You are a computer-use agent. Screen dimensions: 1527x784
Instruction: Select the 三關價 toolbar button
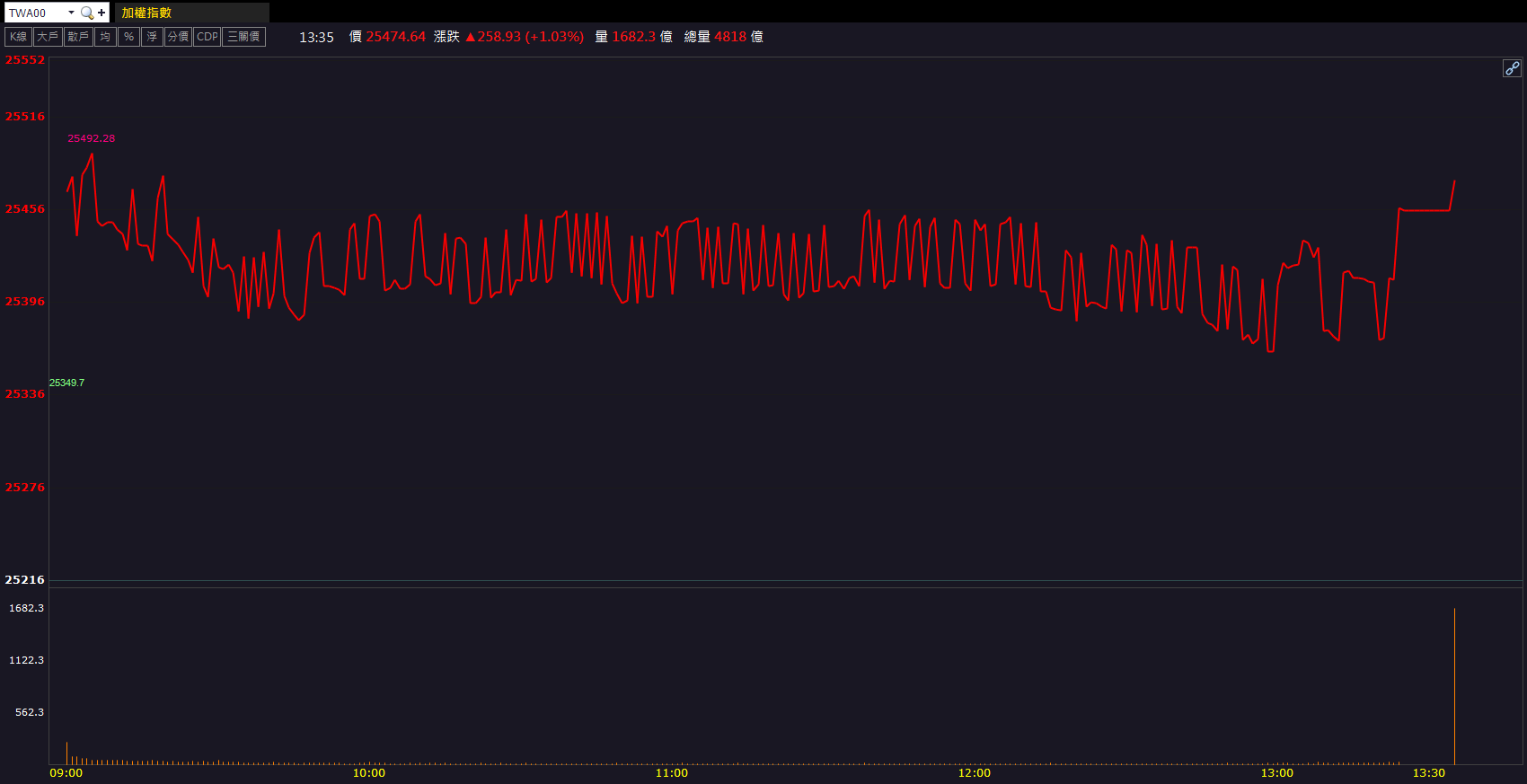click(x=243, y=37)
